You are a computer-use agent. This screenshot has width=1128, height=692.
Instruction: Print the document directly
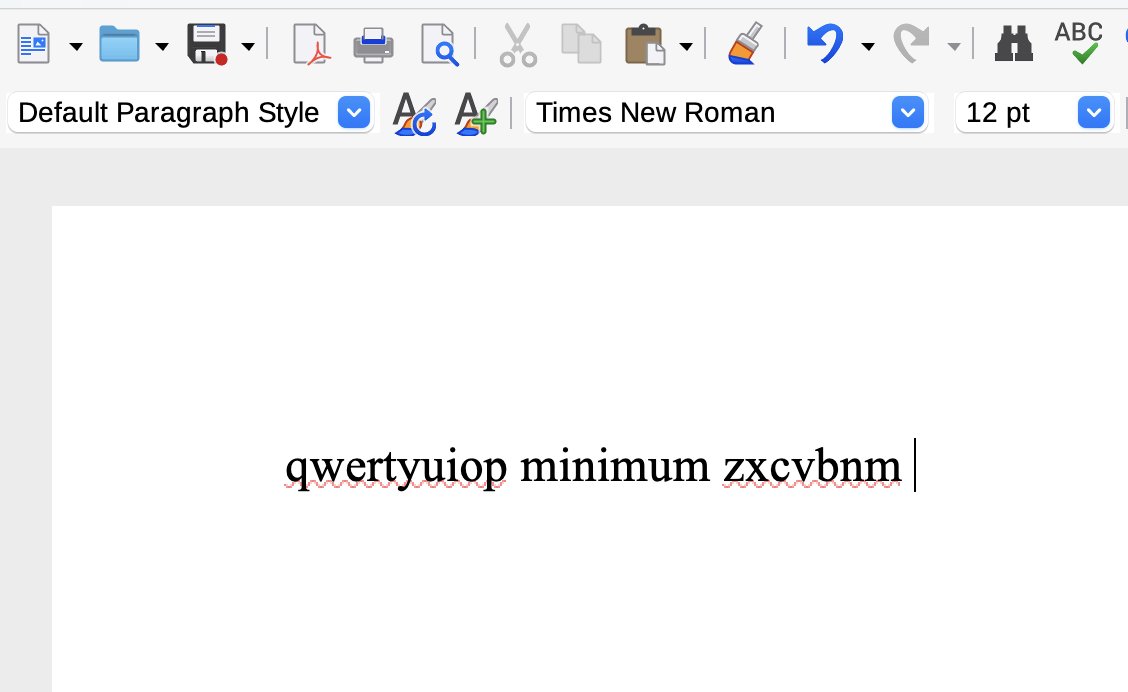(373, 43)
